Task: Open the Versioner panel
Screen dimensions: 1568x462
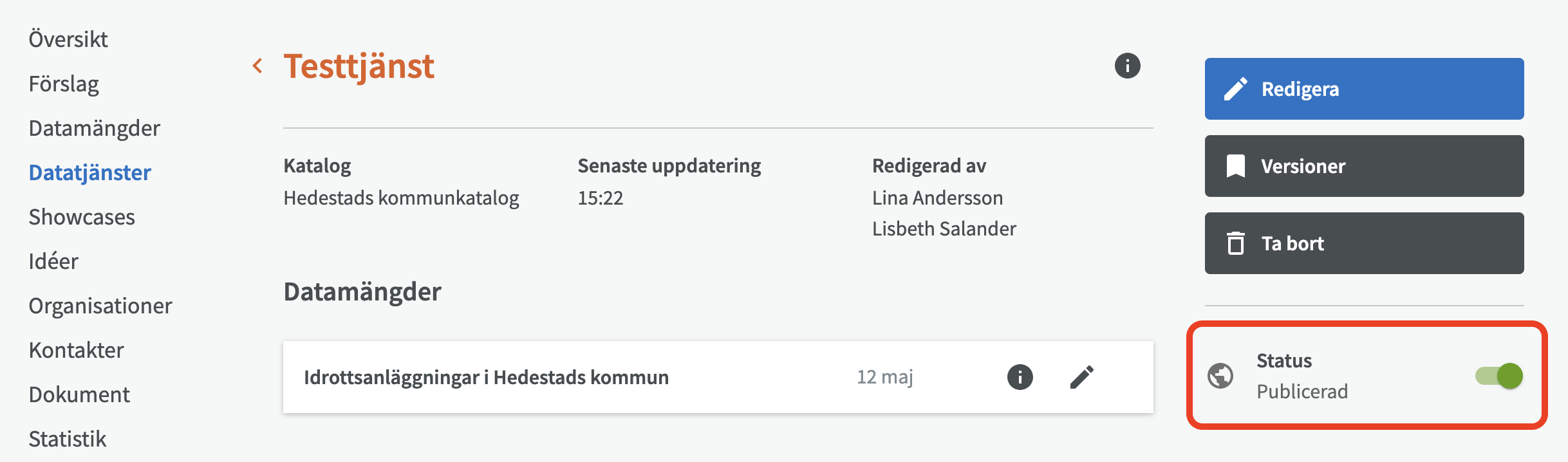Action: [1364, 166]
